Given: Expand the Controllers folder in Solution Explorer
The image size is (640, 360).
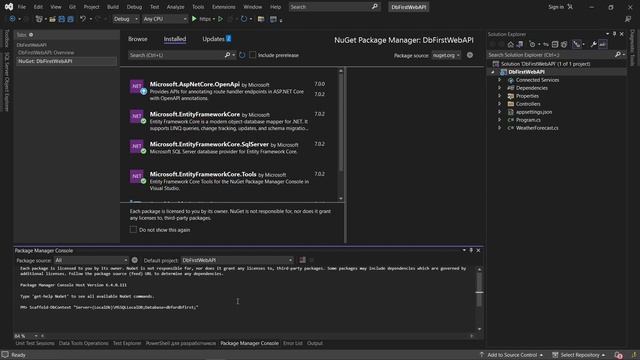Looking at the screenshot, I should (499, 104).
